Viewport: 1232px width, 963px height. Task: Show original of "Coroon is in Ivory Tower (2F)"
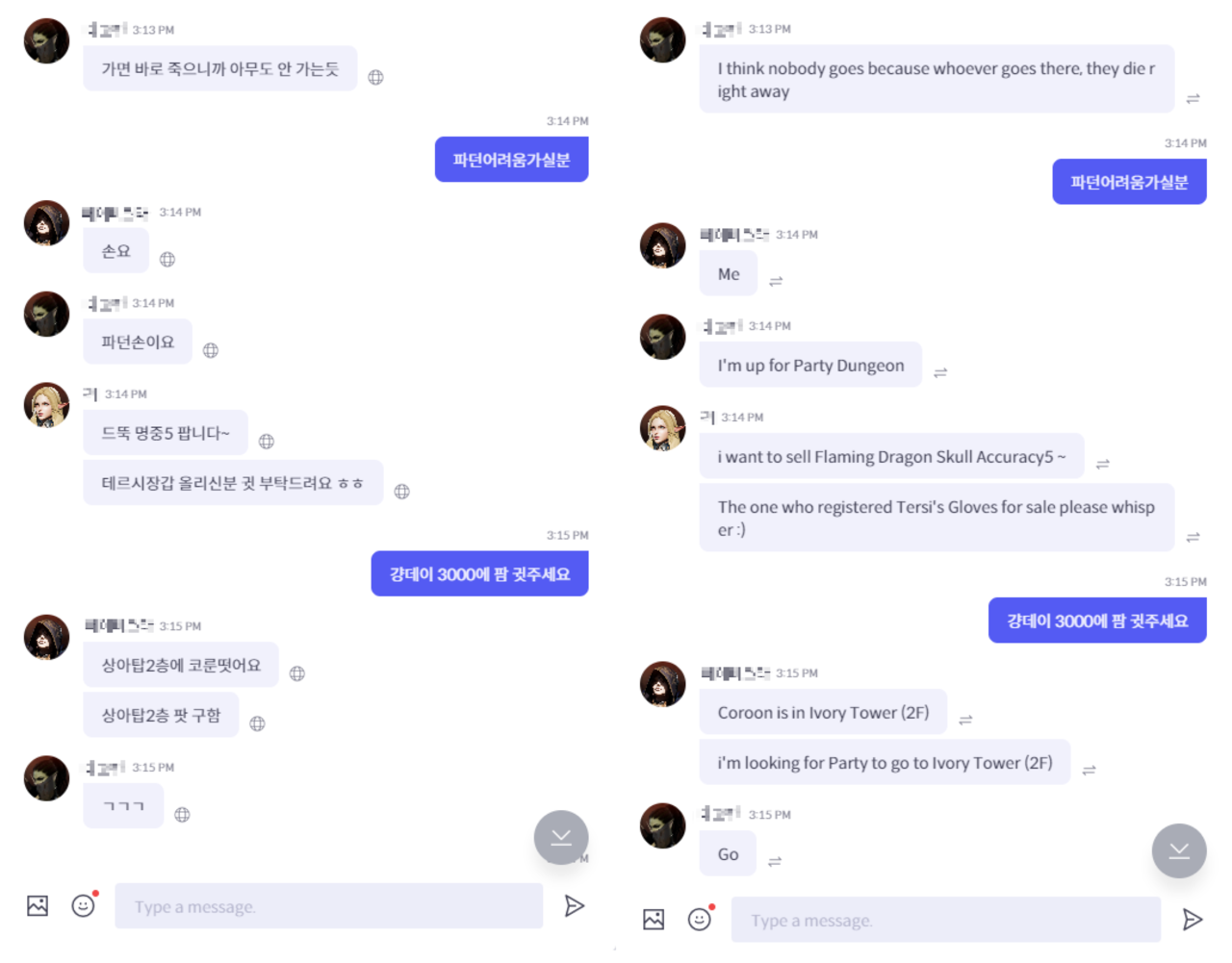[x=965, y=718]
